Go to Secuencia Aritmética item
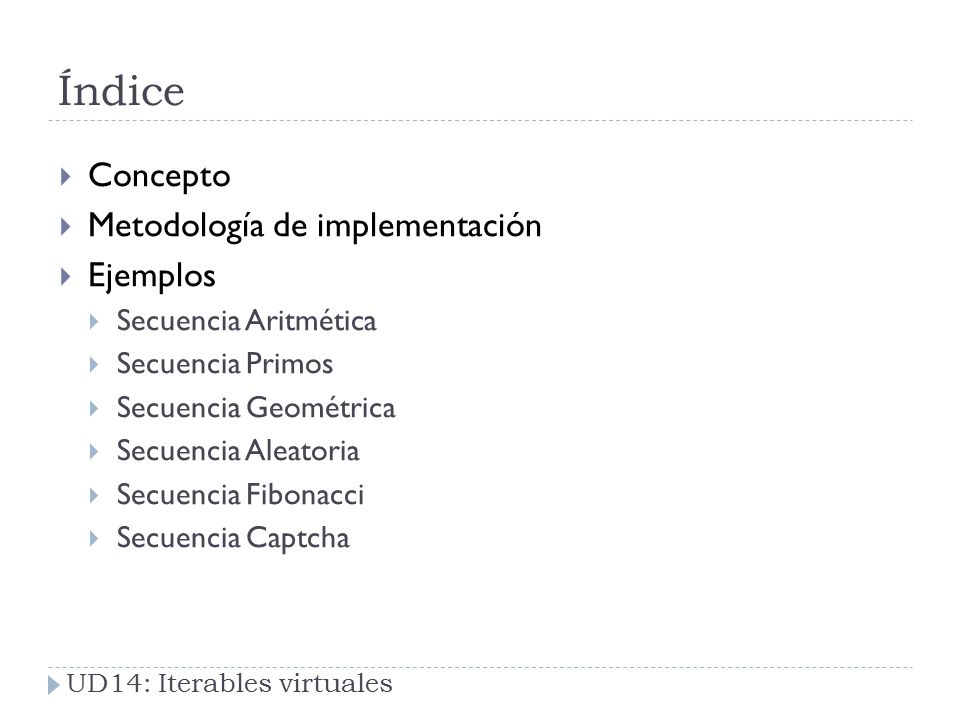This screenshot has height=720, width=960. pos(246,321)
